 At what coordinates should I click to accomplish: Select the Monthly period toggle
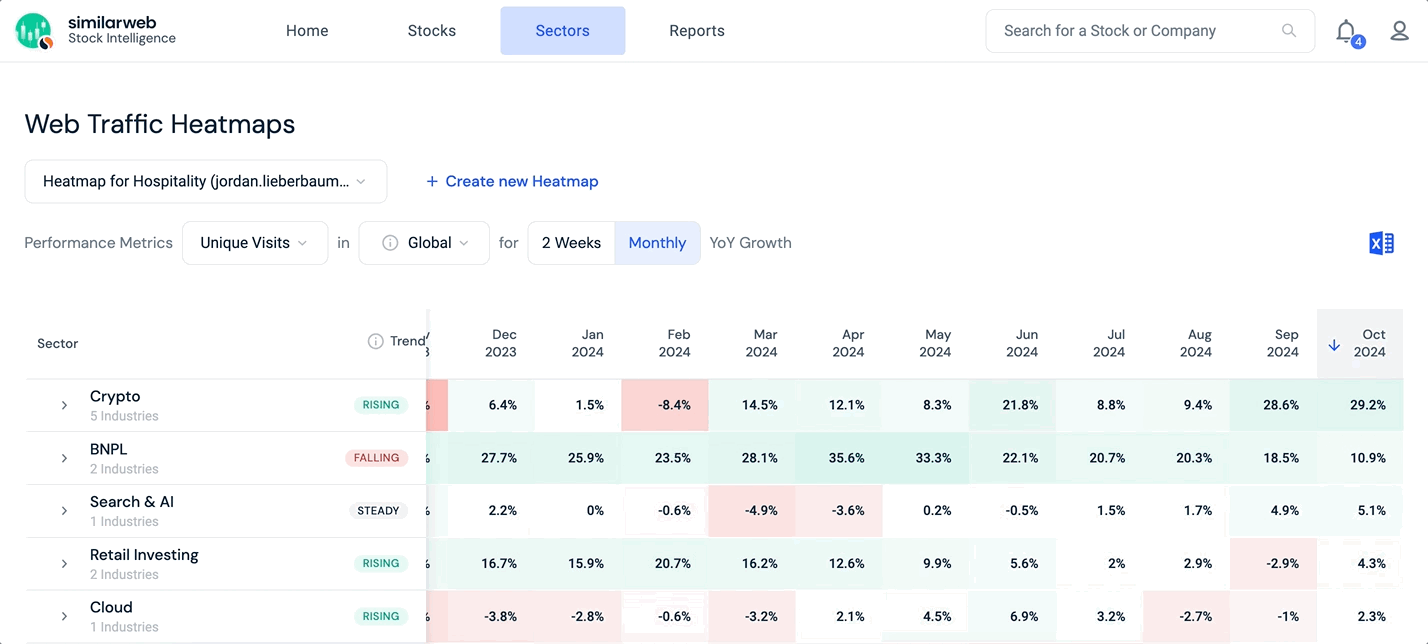coord(657,243)
